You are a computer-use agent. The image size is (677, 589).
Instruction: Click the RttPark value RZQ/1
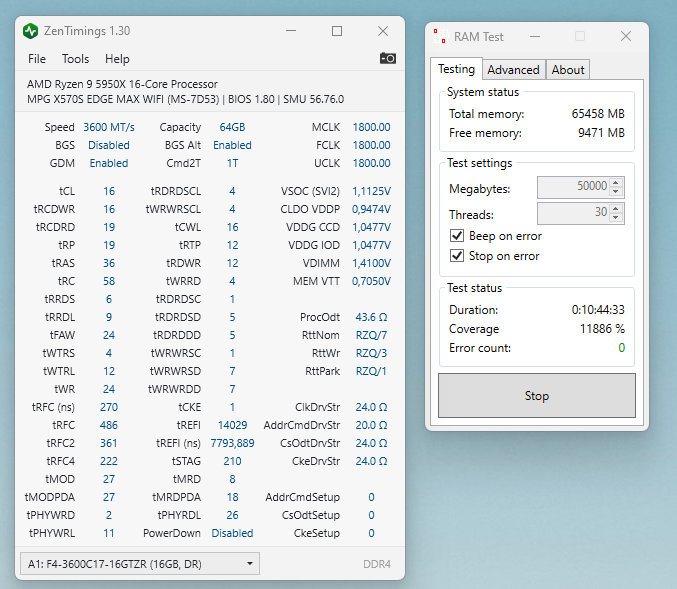[x=371, y=371]
